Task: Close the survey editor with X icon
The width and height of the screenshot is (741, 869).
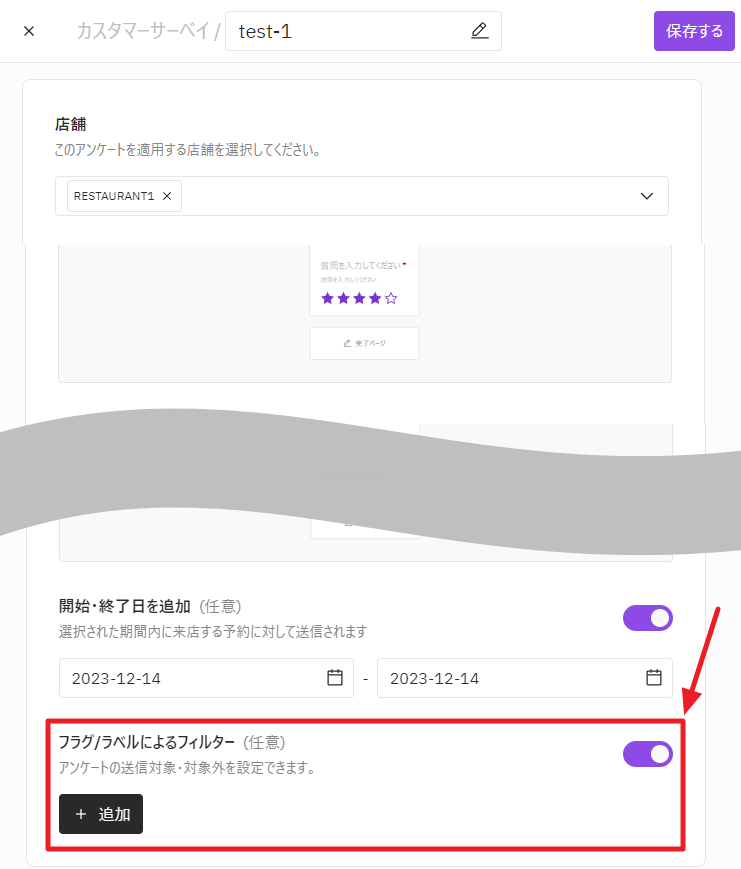Action: 29,31
